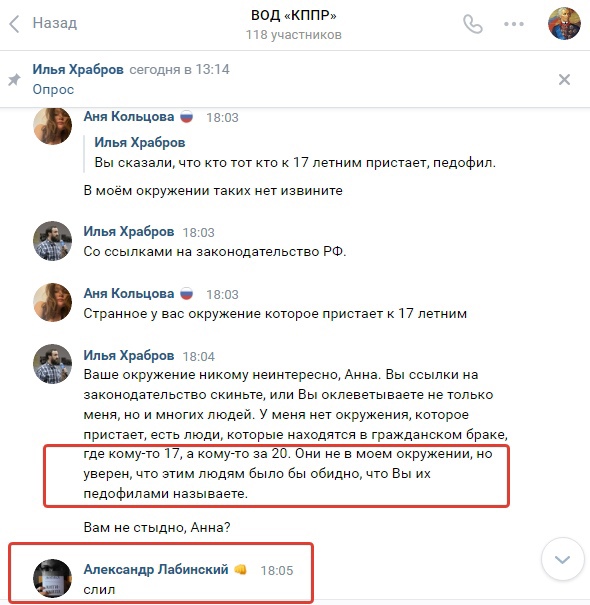Screen dimensions: 590x605
Task: Open Илья Храбров's avatar at 18:03 message
Action: (x=52, y=241)
